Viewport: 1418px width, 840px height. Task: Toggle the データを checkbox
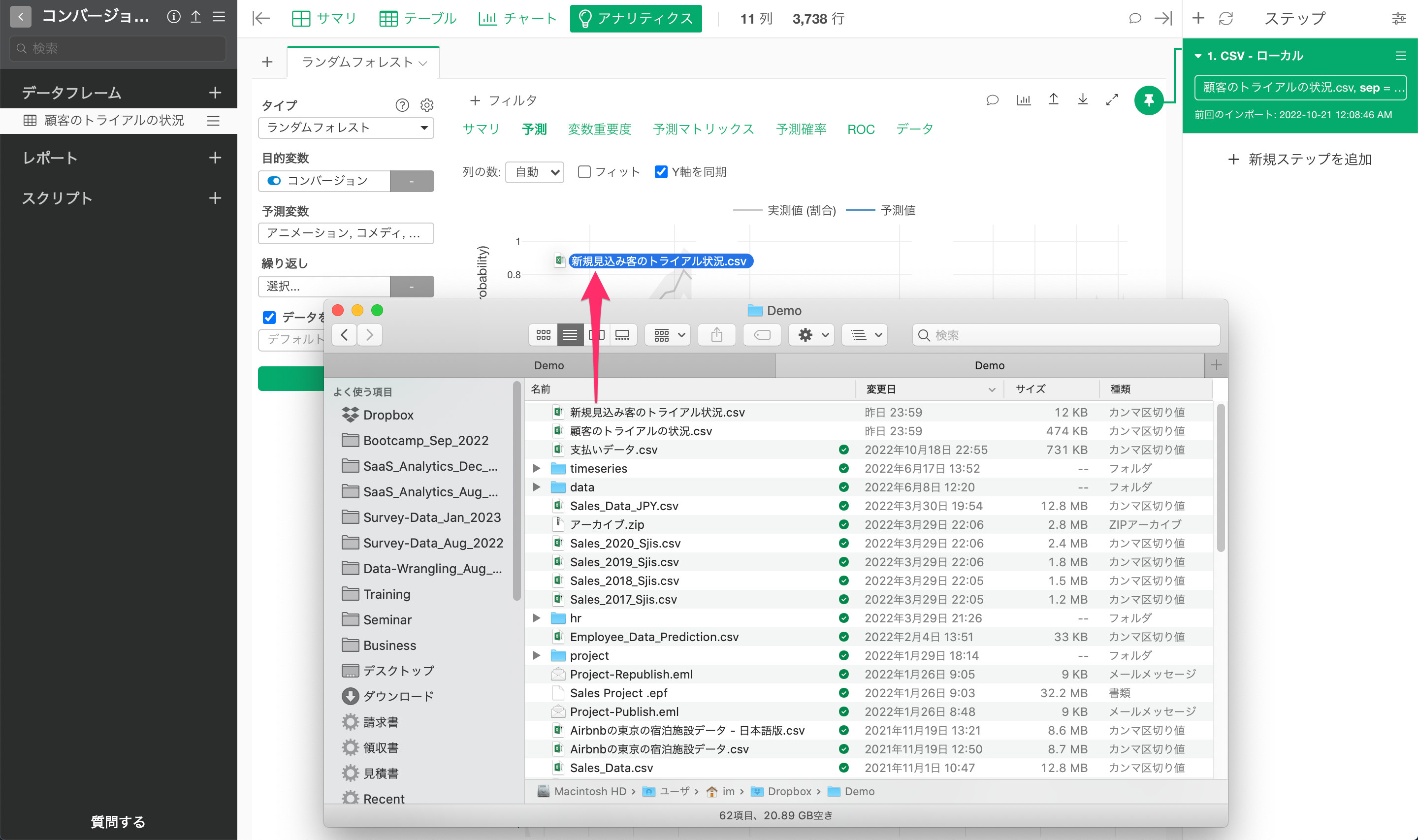click(269, 318)
